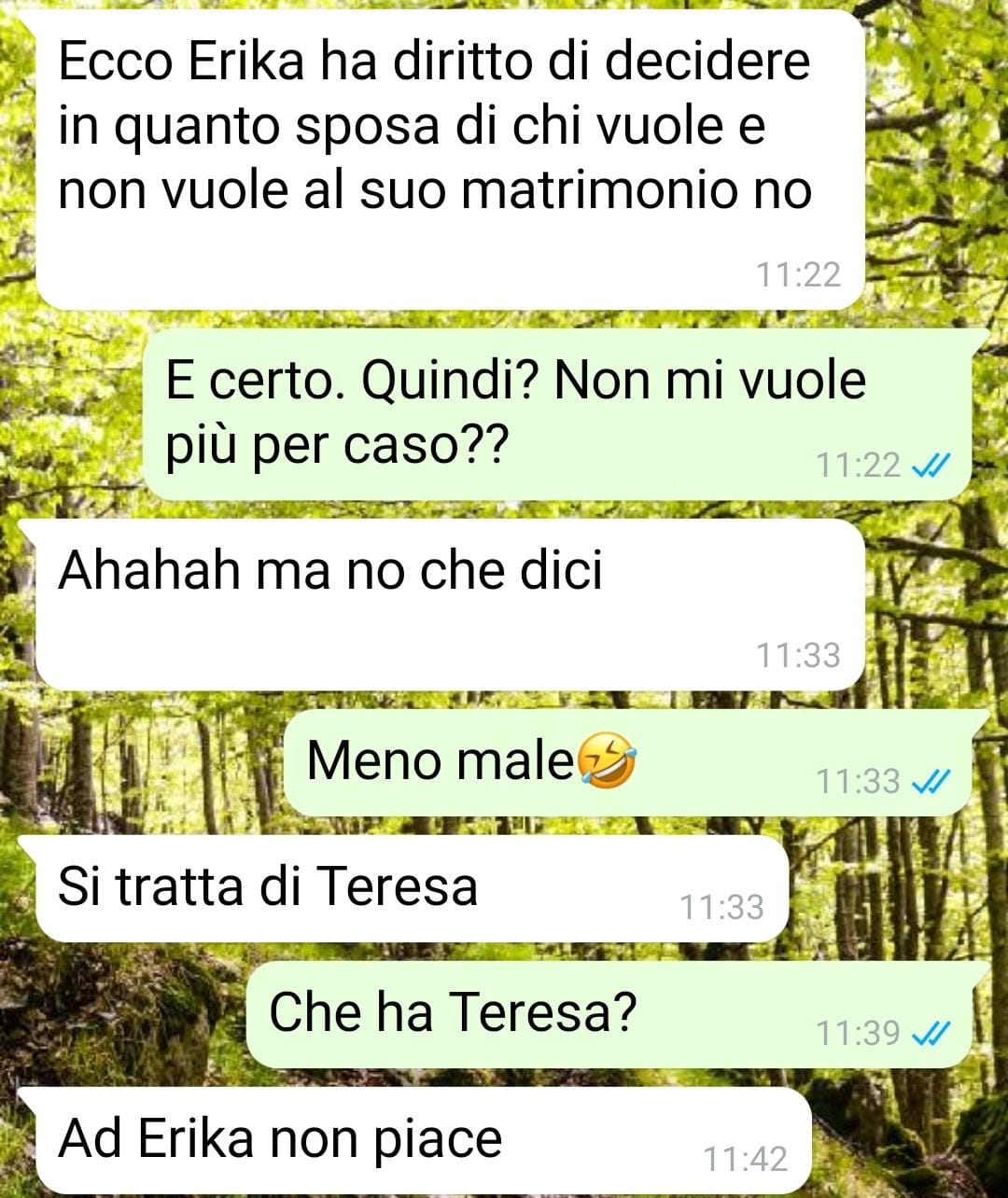Tap the 11:22 timestamp of the first received message
This screenshot has height=1198, width=1008.
[x=798, y=274]
